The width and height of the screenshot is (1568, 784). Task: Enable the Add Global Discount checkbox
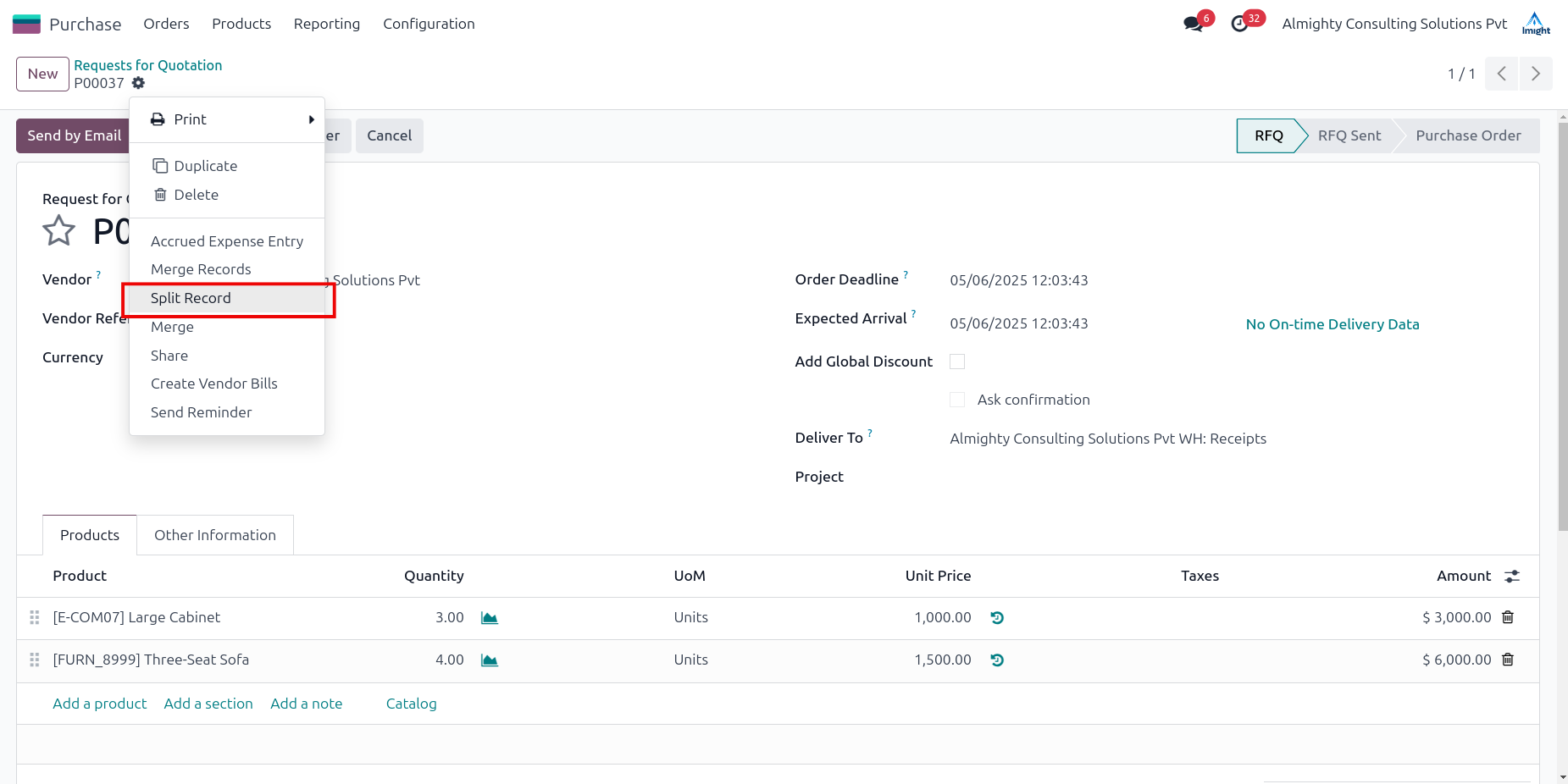pos(957,362)
